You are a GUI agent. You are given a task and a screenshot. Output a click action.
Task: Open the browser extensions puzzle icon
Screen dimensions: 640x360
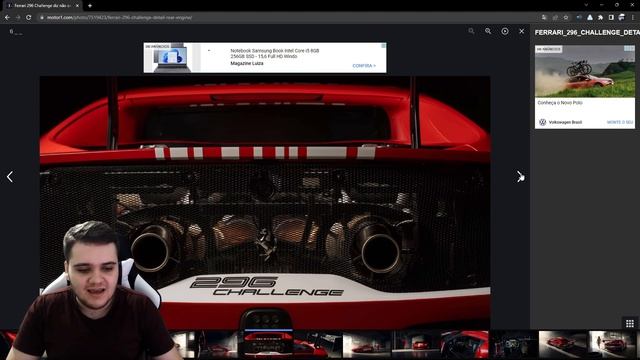(x=600, y=18)
